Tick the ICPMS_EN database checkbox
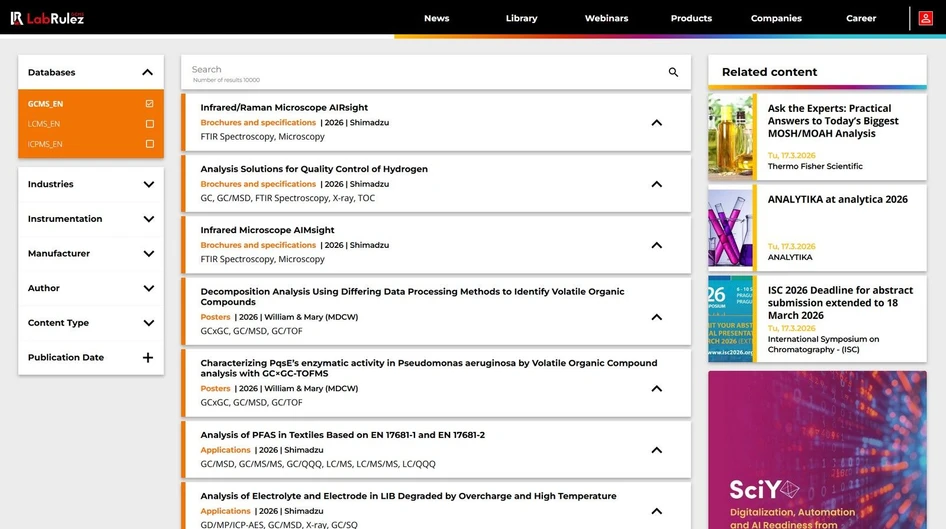 pos(149,144)
